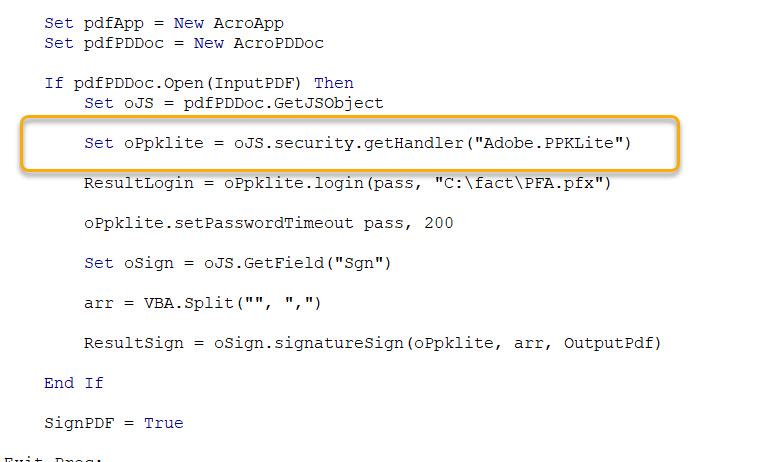Click the "Sgn" field name string
Viewport: 772px width, 462px height.
(363, 263)
